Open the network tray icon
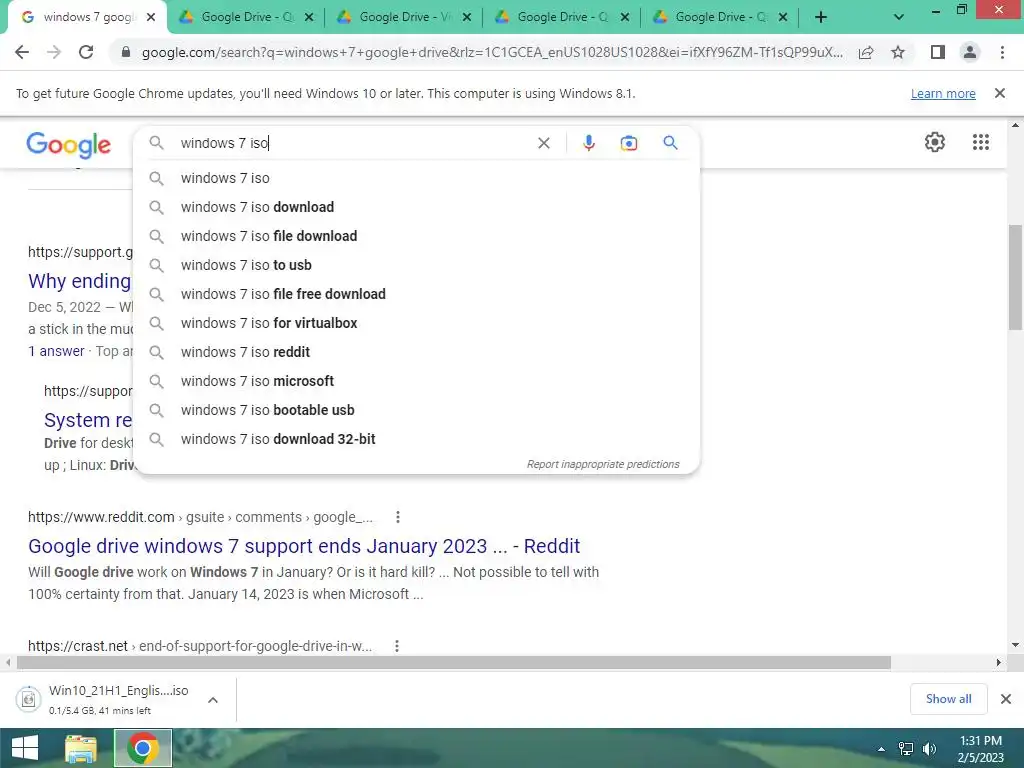The width and height of the screenshot is (1024, 768). click(906, 749)
